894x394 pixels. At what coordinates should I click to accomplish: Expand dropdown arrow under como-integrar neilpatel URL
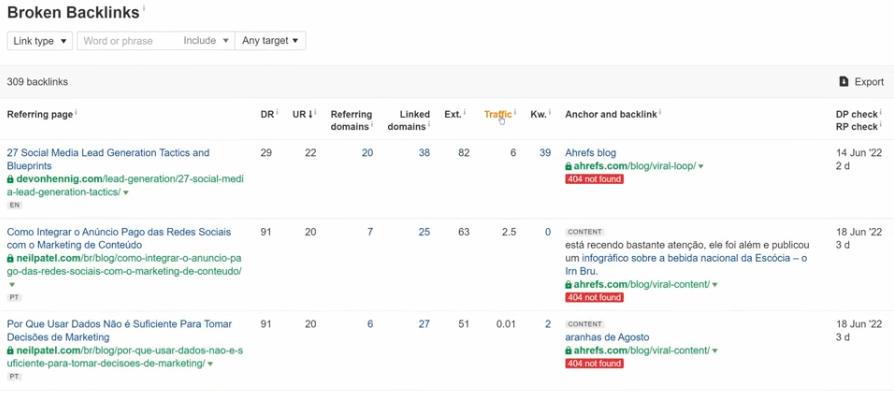(x=11, y=285)
